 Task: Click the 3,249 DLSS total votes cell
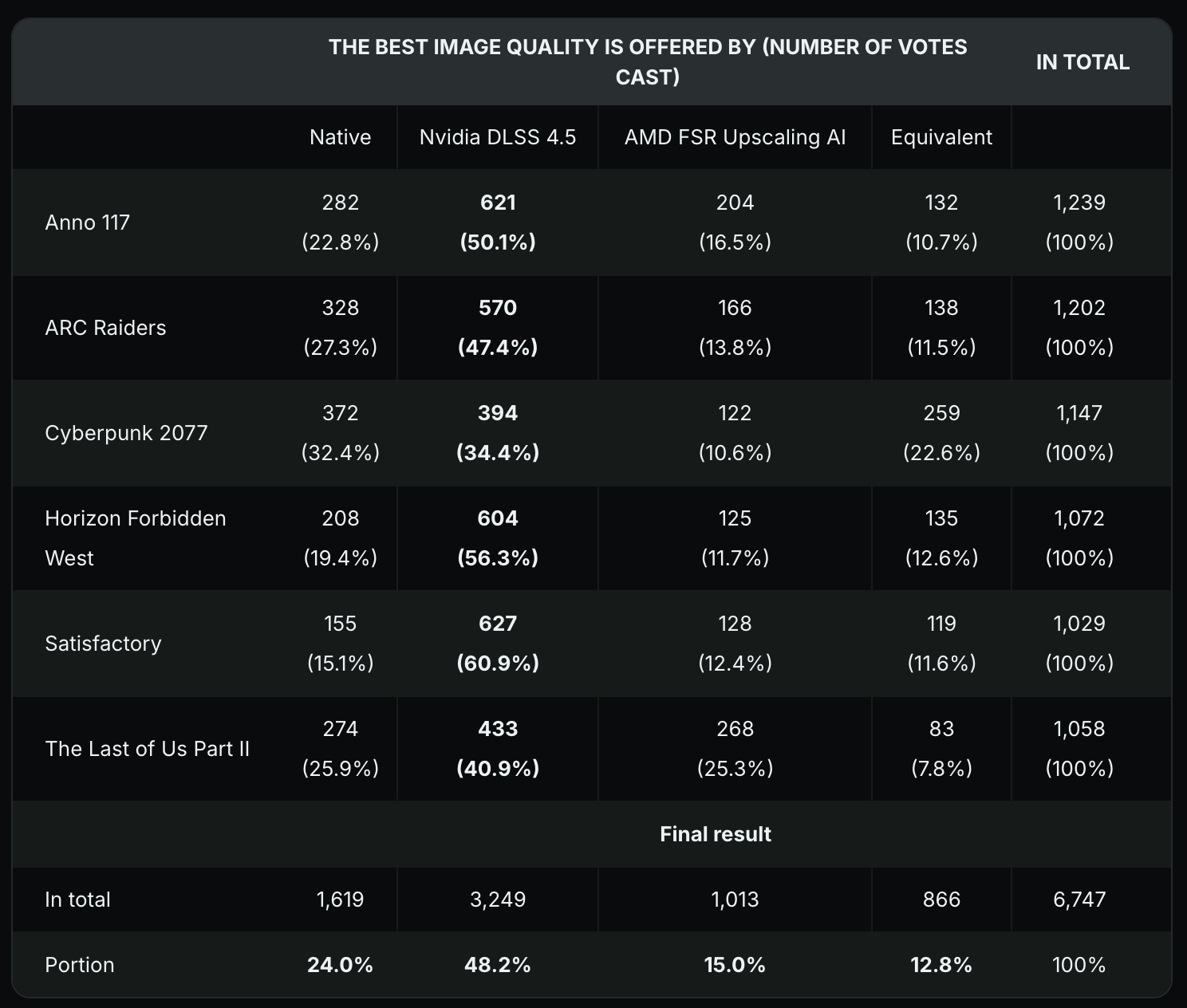click(x=497, y=900)
